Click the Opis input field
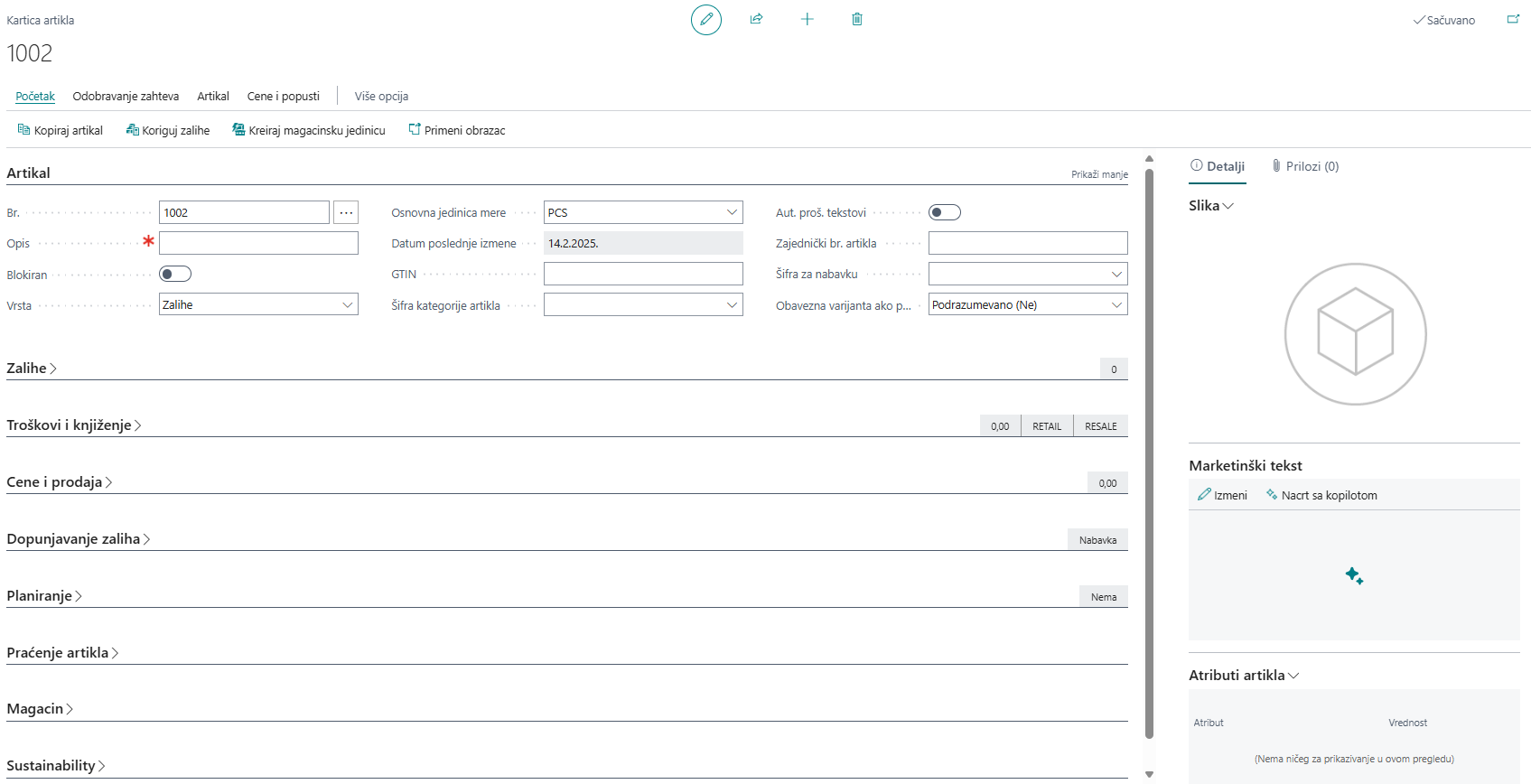 (x=258, y=243)
